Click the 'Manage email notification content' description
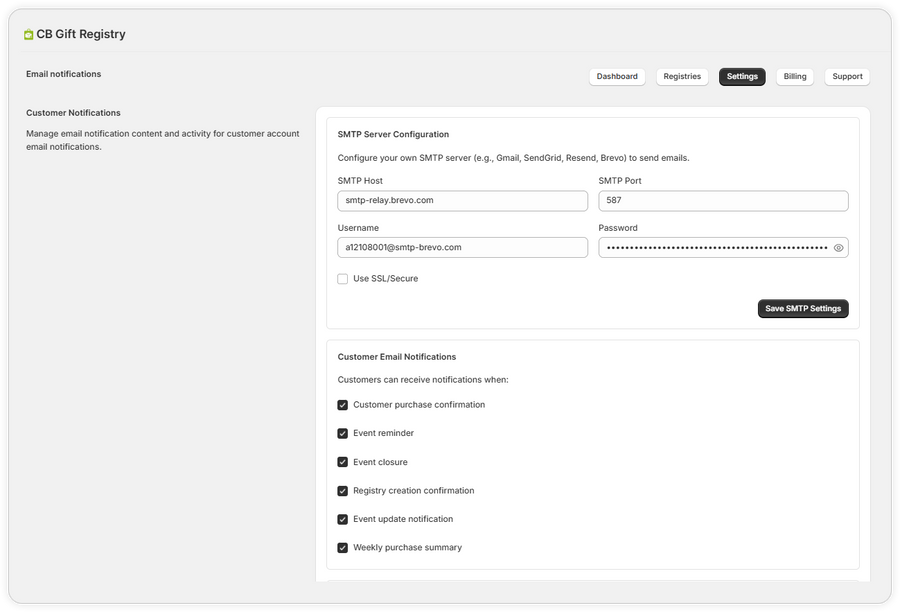This screenshot has height=612, width=900. (162, 140)
